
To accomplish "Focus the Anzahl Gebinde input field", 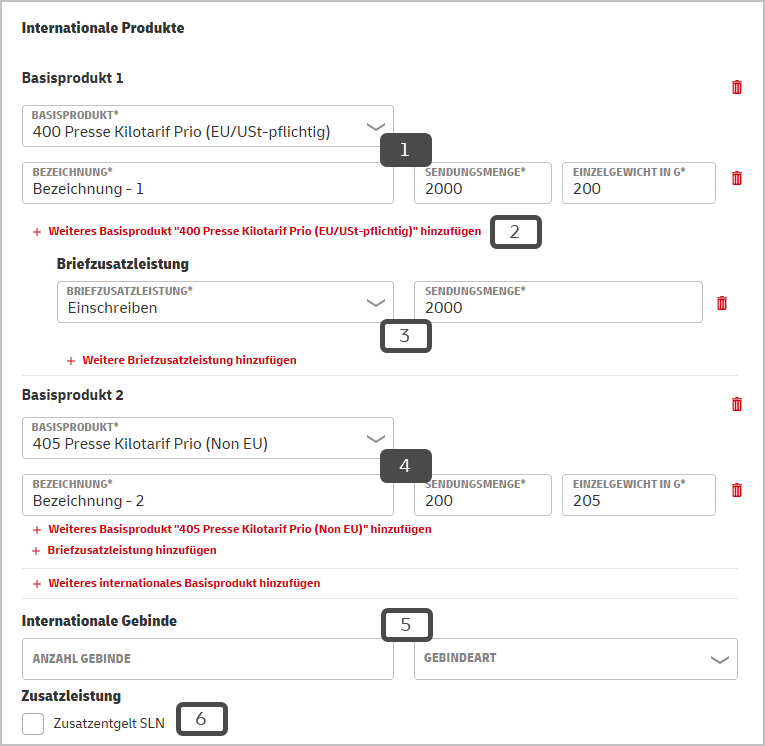I will point(208,659).
